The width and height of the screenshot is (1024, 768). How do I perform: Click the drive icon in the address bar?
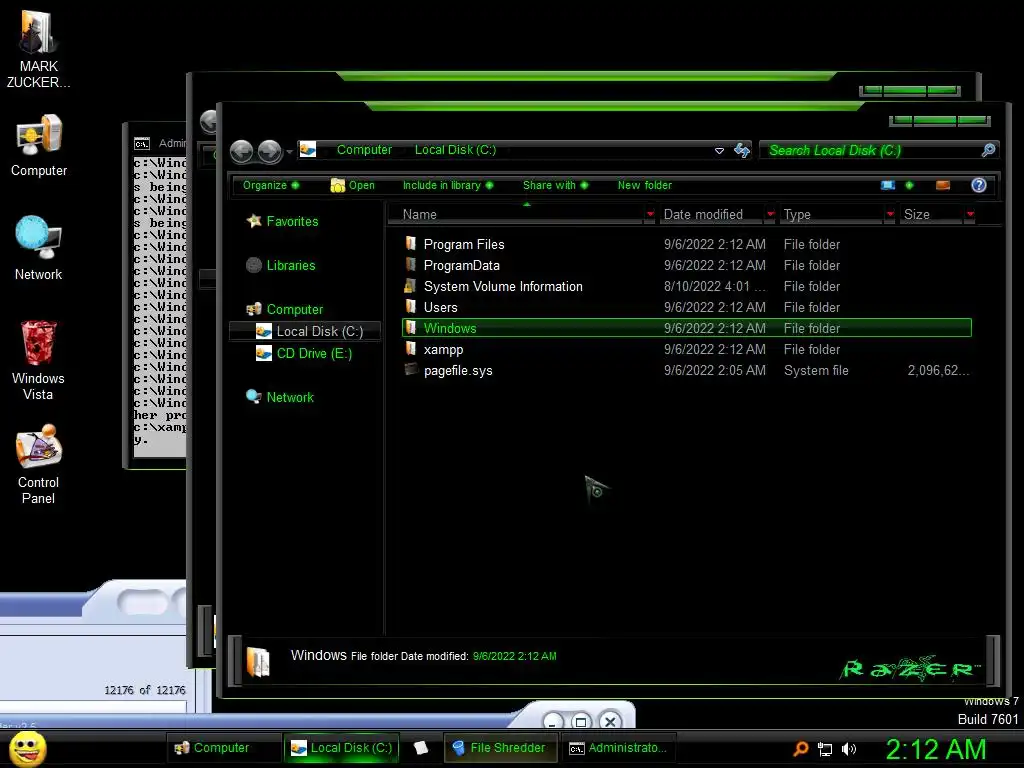[x=308, y=150]
